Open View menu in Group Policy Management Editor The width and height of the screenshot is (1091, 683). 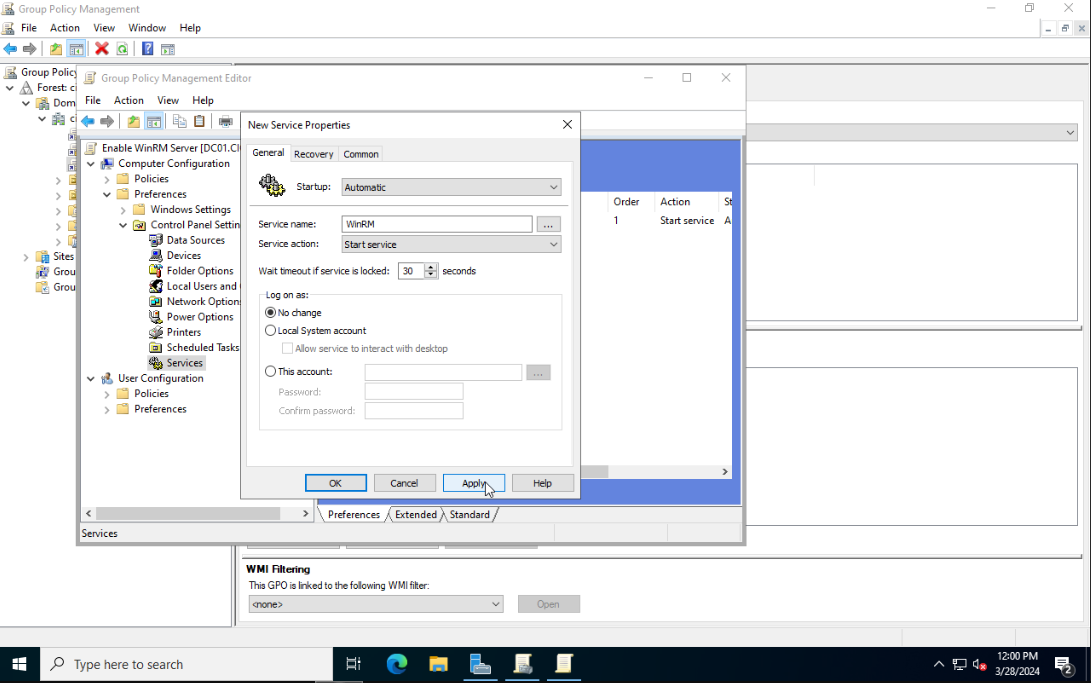pyautogui.click(x=168, y=100)
